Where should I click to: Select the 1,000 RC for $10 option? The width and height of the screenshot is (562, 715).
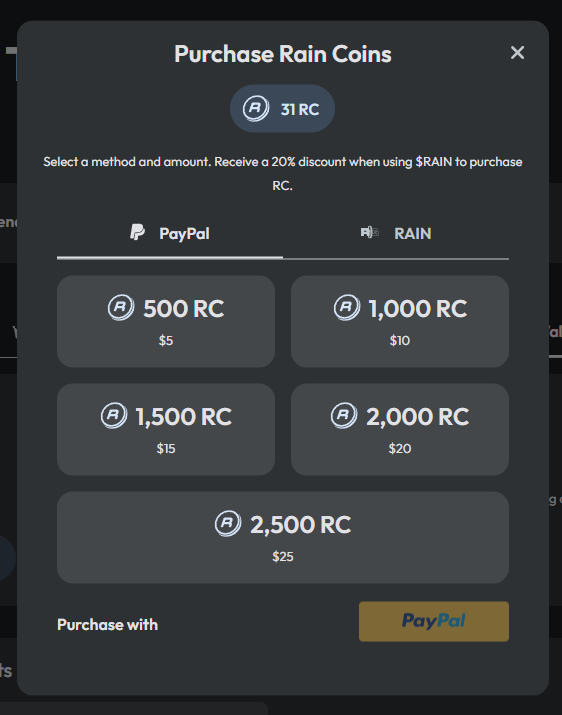[x=400, y=321]
